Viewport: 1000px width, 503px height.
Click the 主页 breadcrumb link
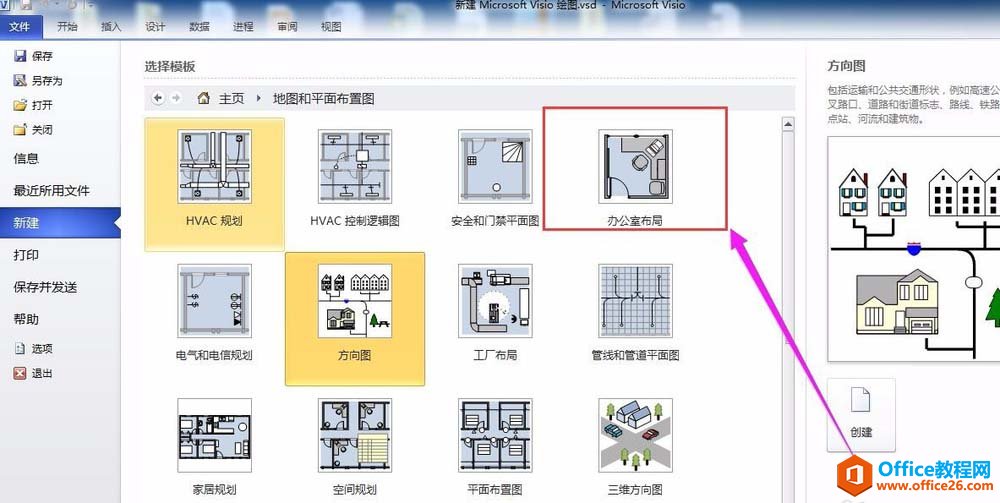232,98
